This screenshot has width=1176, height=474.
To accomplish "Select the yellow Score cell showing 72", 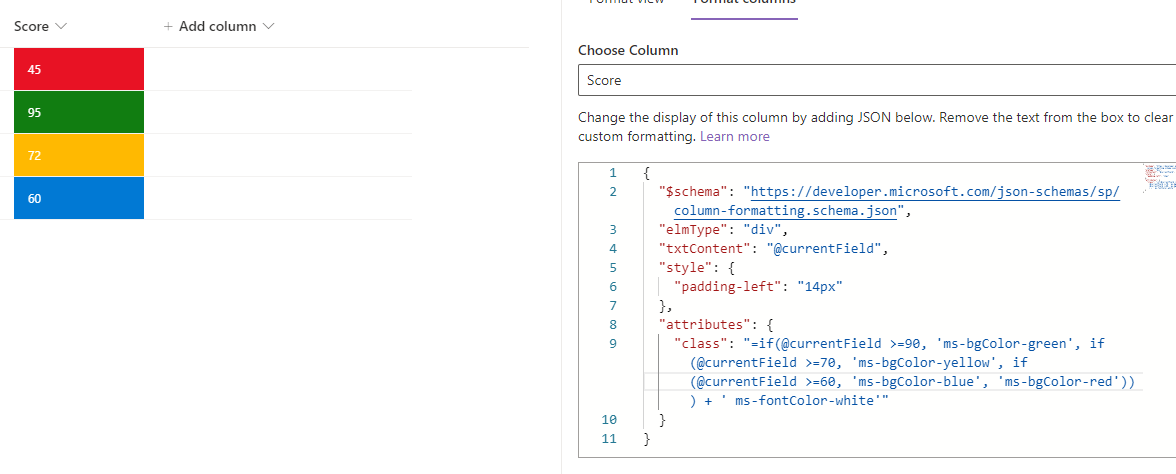I will click(79, 155).
